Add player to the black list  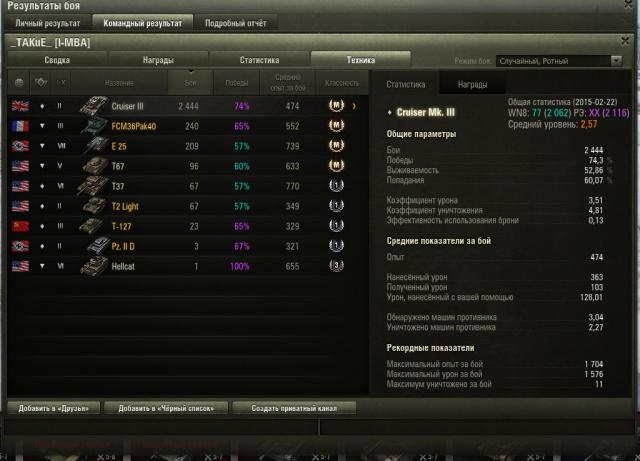(166, 408)
